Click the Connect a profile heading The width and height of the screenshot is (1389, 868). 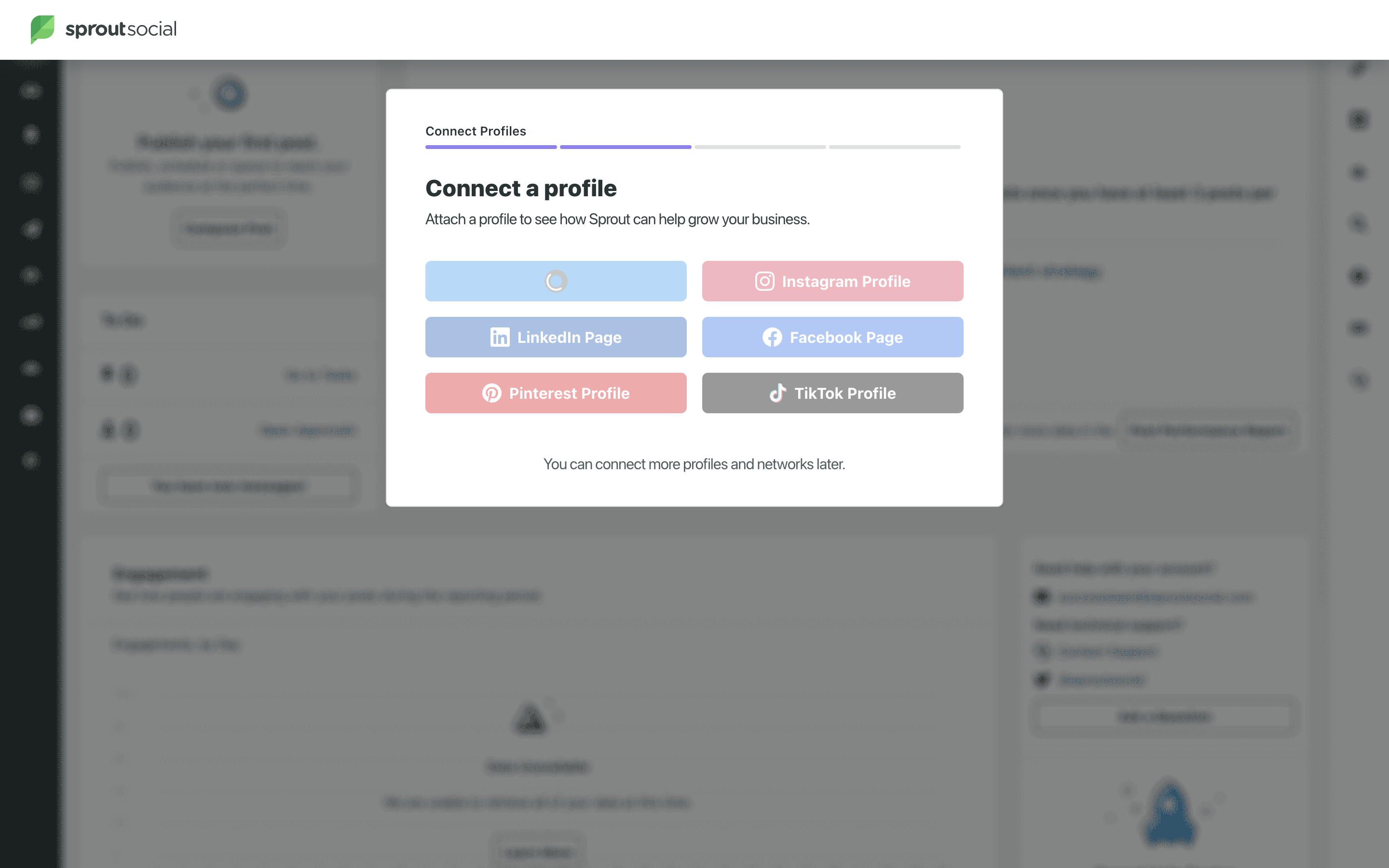[520, 188]
